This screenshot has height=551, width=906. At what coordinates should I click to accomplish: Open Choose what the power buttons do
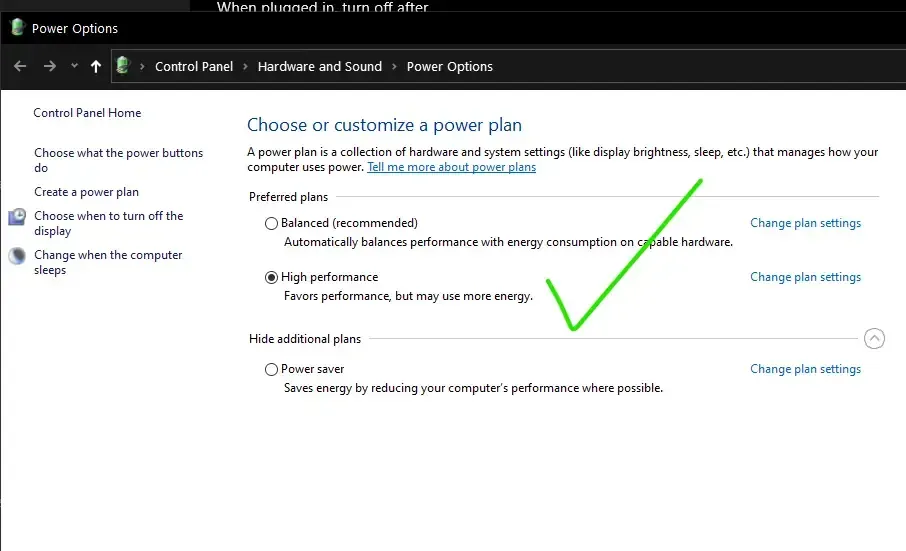click(x=118, y=160)
